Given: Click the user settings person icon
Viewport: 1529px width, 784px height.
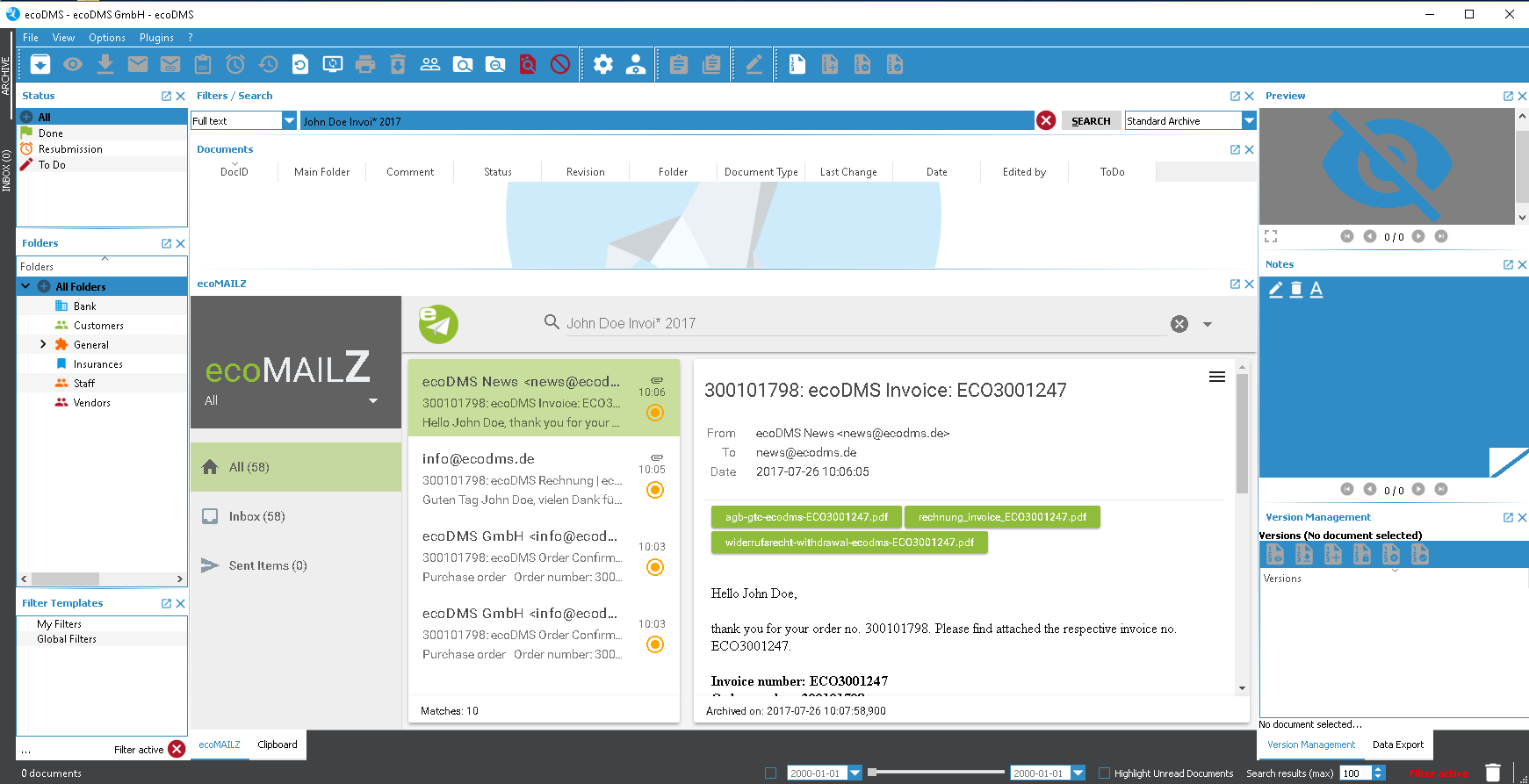Looking at the screenshot, I should tap(636, 64).
